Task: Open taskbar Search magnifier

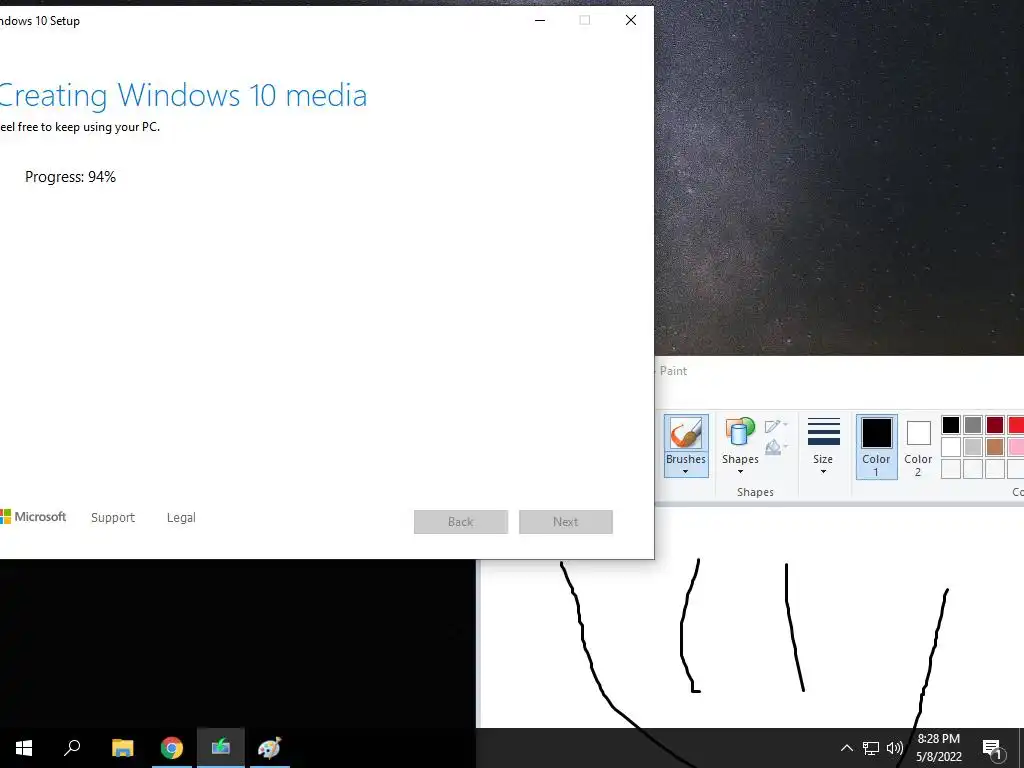Action: (72, 748)
